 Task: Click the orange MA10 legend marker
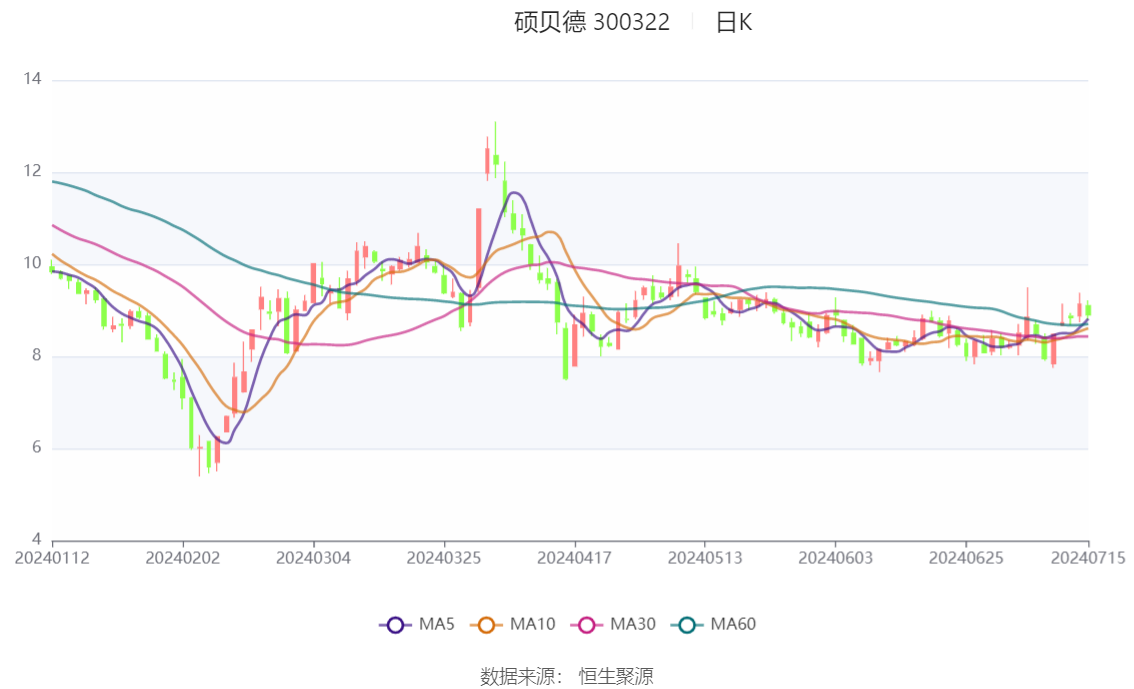(486, 625)
